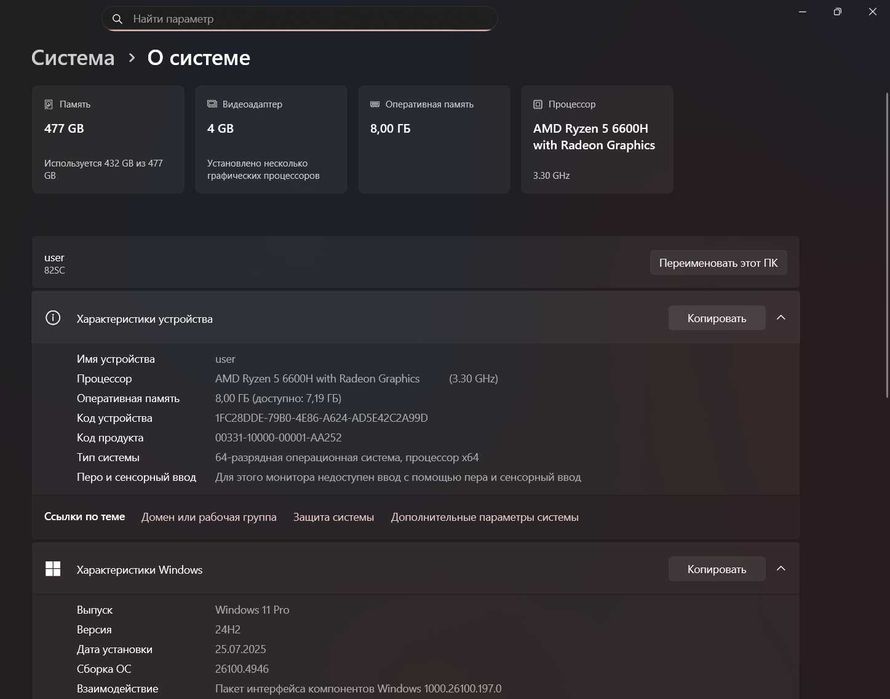The height and width of the screenshot is (699, 890).
Task: Click the 82SC model text under user
Action: tap(54, 270)
